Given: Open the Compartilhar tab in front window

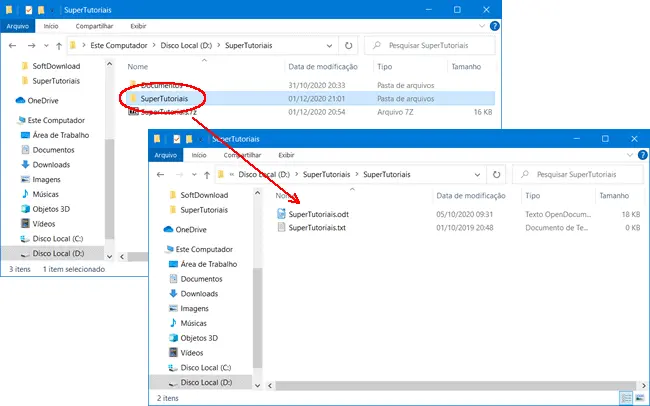Looking at the screenshot, I should point(243,155).
